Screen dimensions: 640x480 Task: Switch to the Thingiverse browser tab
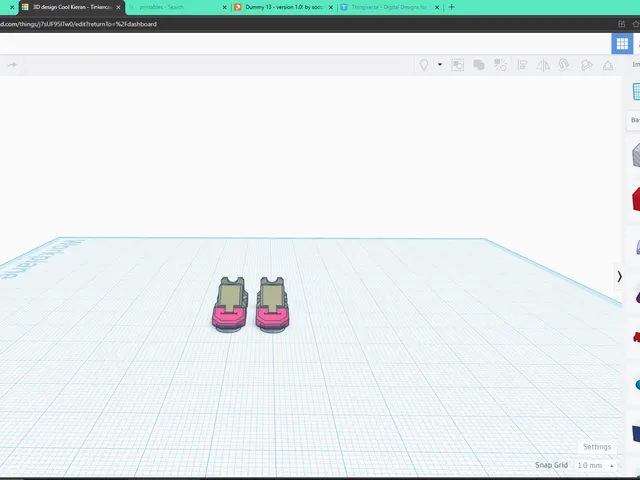[390, 7]
